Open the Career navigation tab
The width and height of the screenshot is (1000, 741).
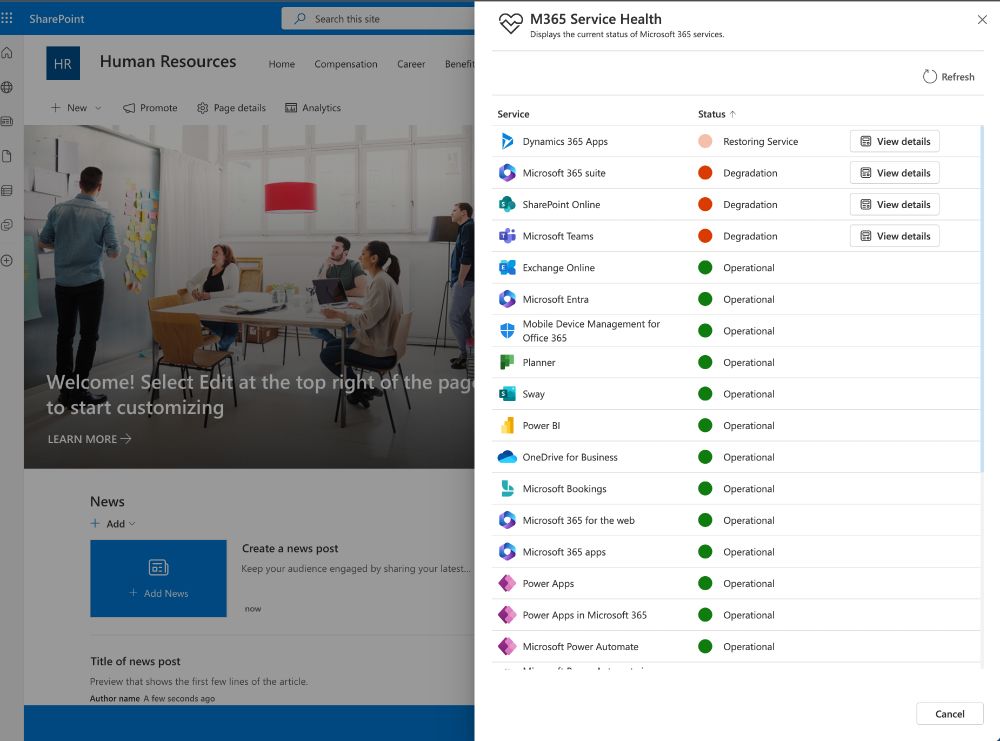(411, 64)
